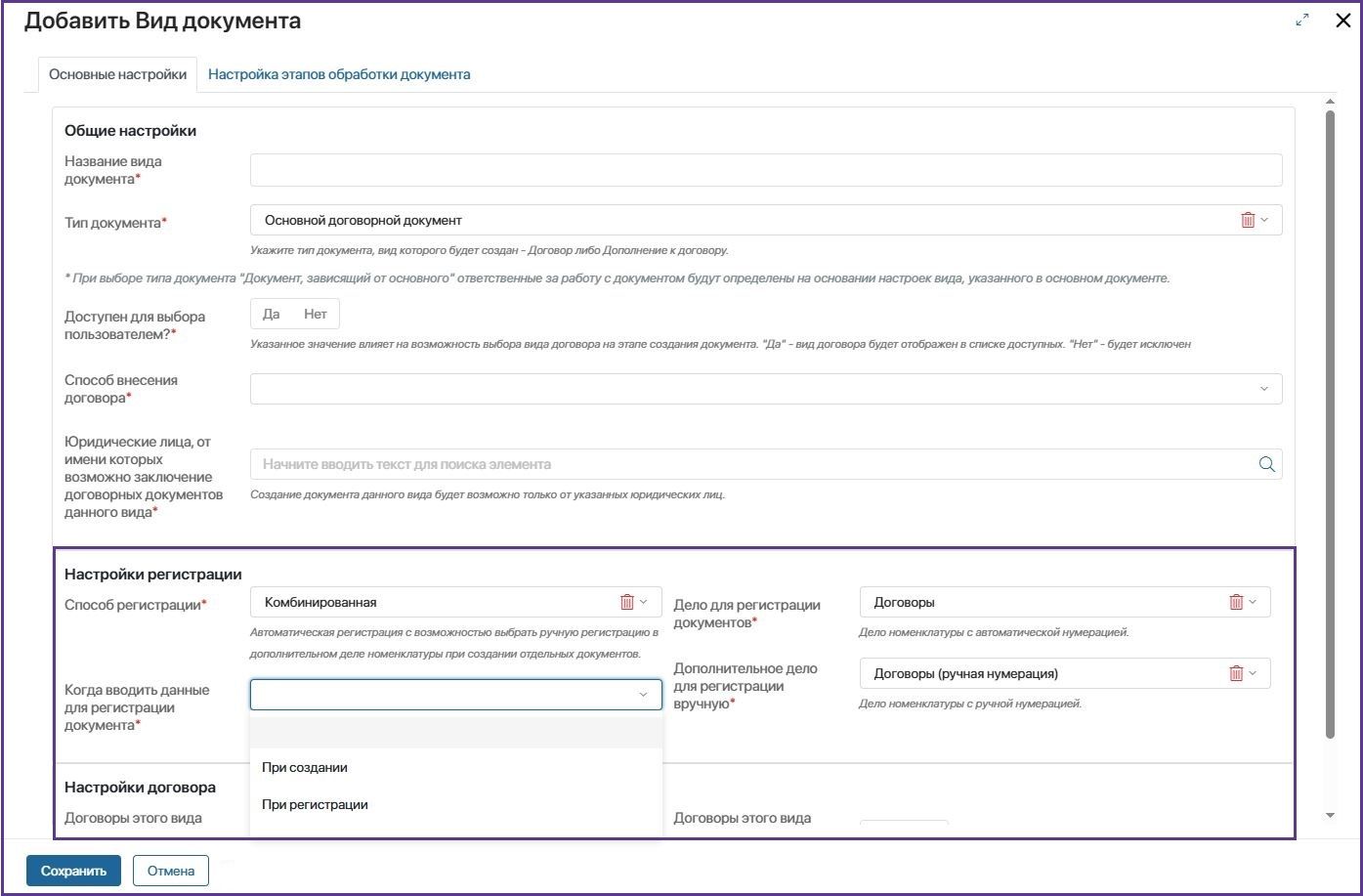Choose При создании from the dropdown list
The height and width of the screenshot is (896, 1363).
[305, 767]
